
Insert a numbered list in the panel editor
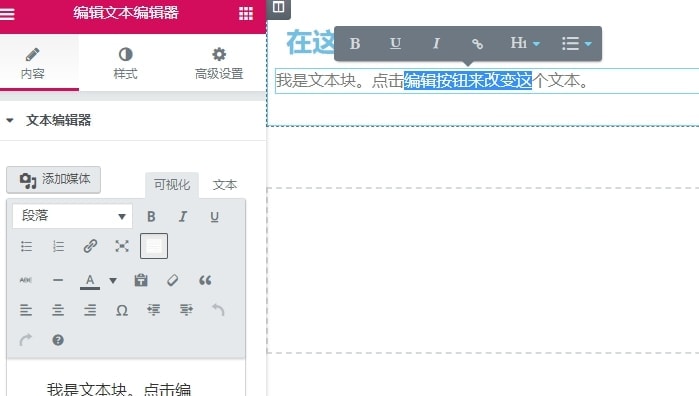(x=58, y=246)
